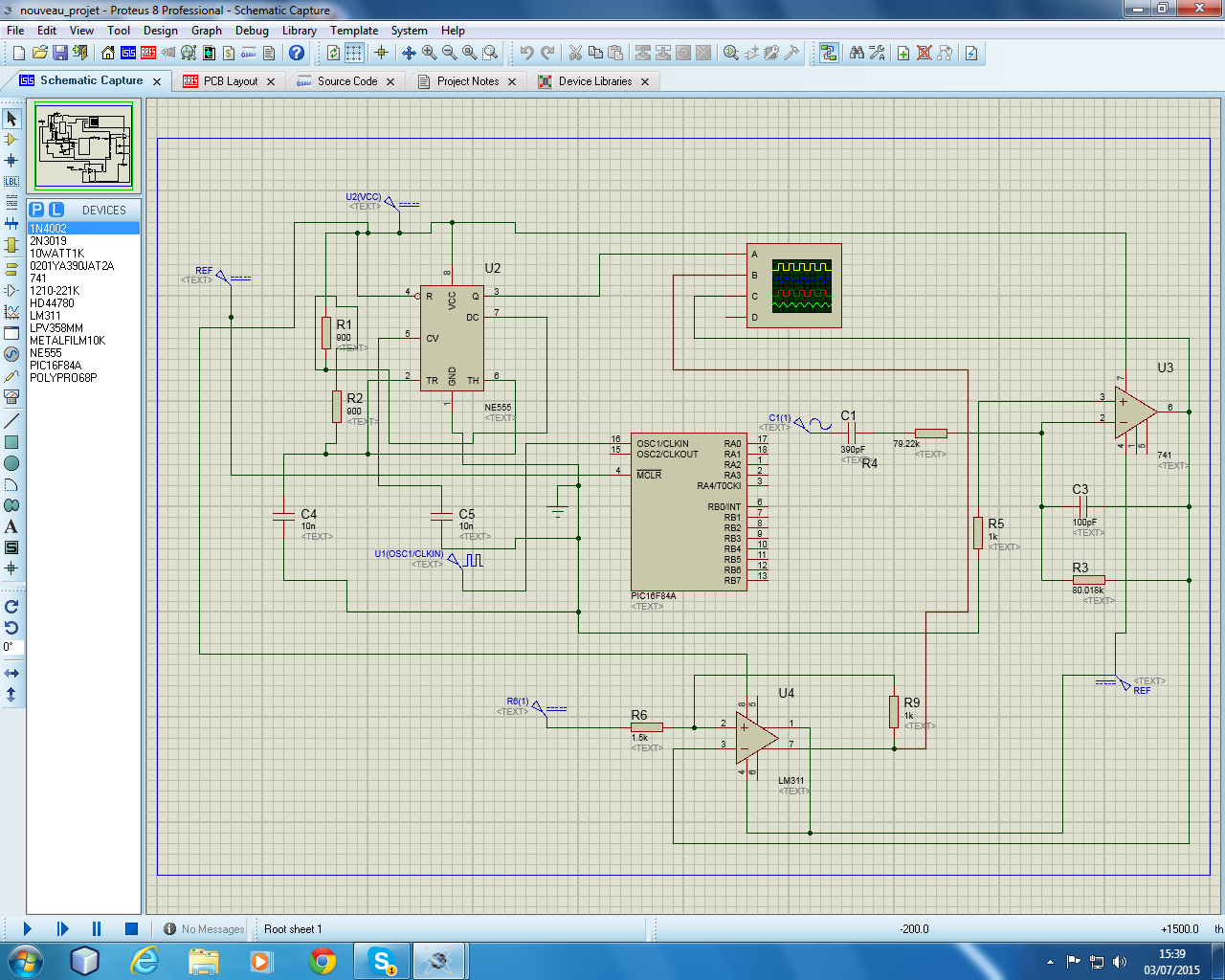1225x980 pixels.
Task: Click the vertical flip (Y-Mirror) icon
Action: 11,695
